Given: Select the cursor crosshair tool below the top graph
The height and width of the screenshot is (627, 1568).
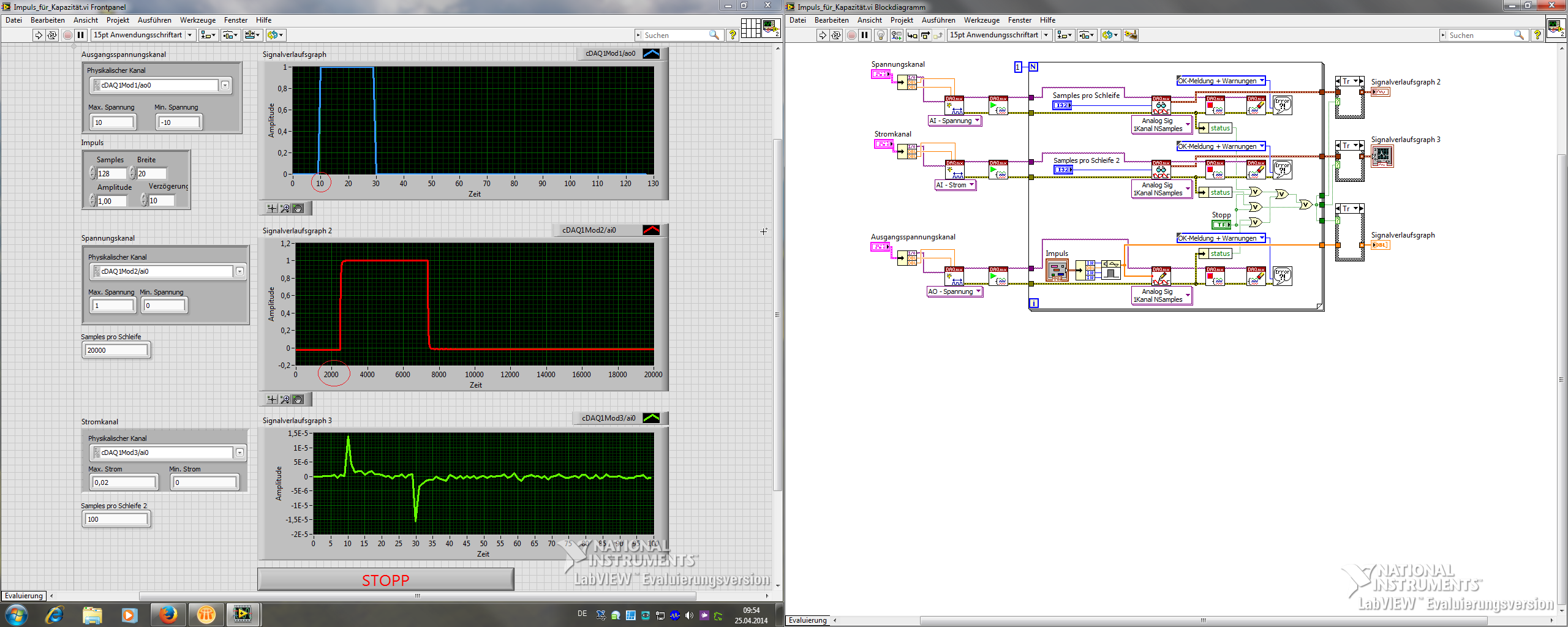Looking at the screenshot, I should pos(272,209).
